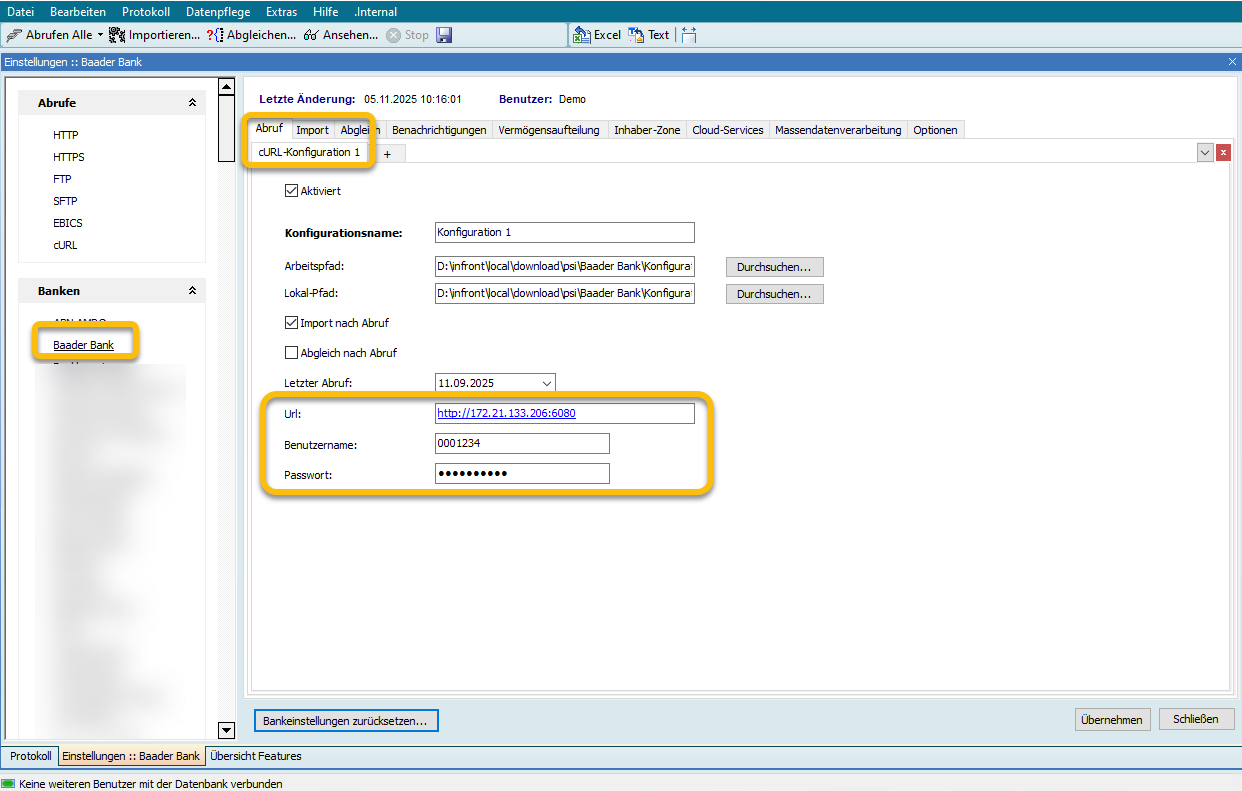This screenshot has width=1242, height=791.
Task: Export to Excel via toolbar icon
Action: coord(582,35)
